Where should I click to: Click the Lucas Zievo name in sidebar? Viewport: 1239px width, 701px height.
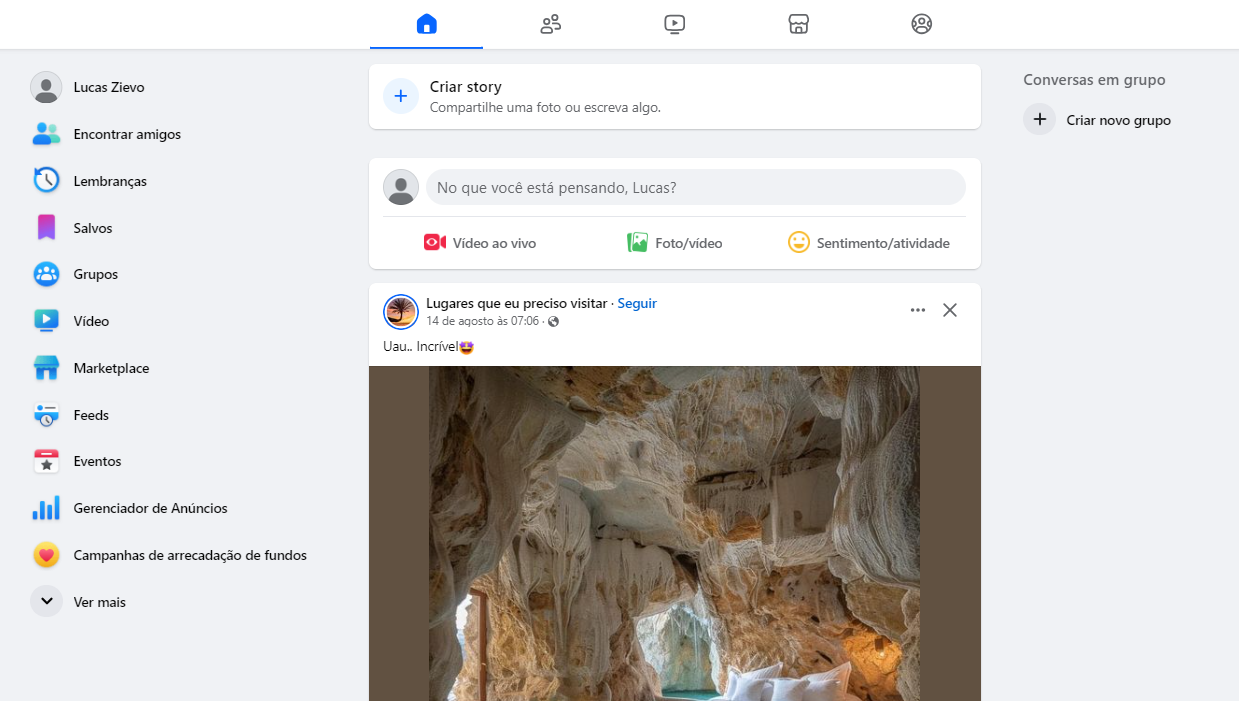tap(109, 87)
